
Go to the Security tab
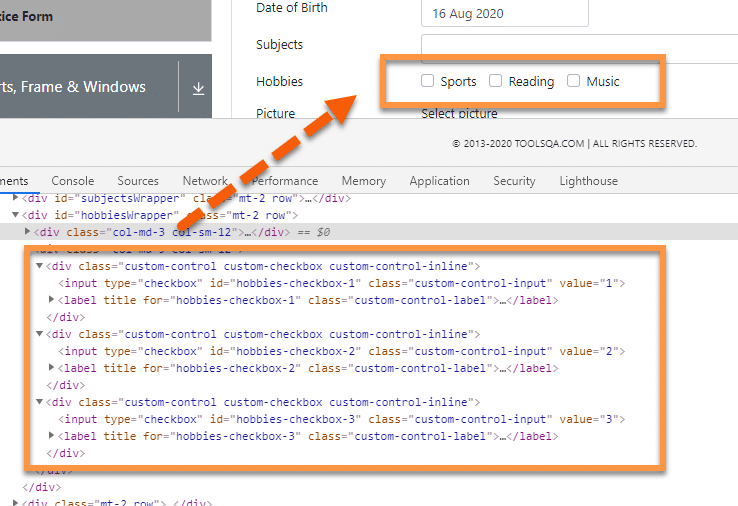[x=514, y=181]
